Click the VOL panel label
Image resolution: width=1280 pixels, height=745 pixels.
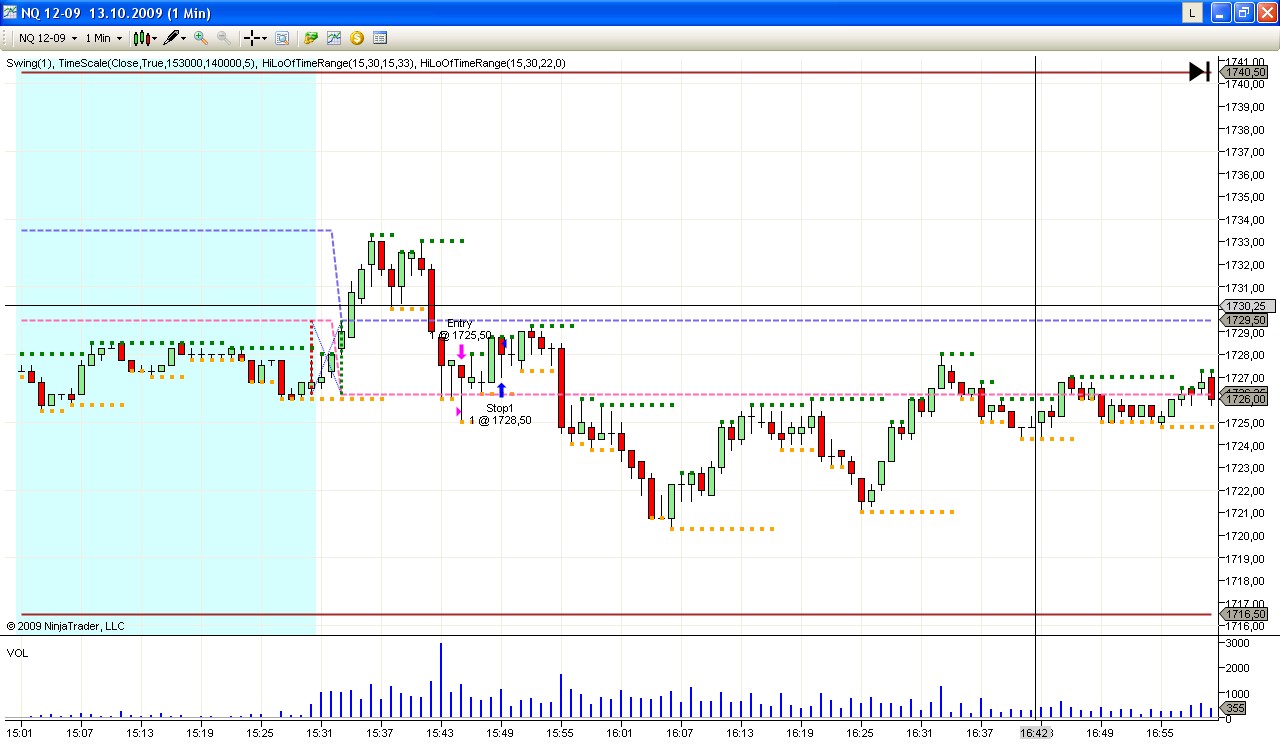click(17, 653)
